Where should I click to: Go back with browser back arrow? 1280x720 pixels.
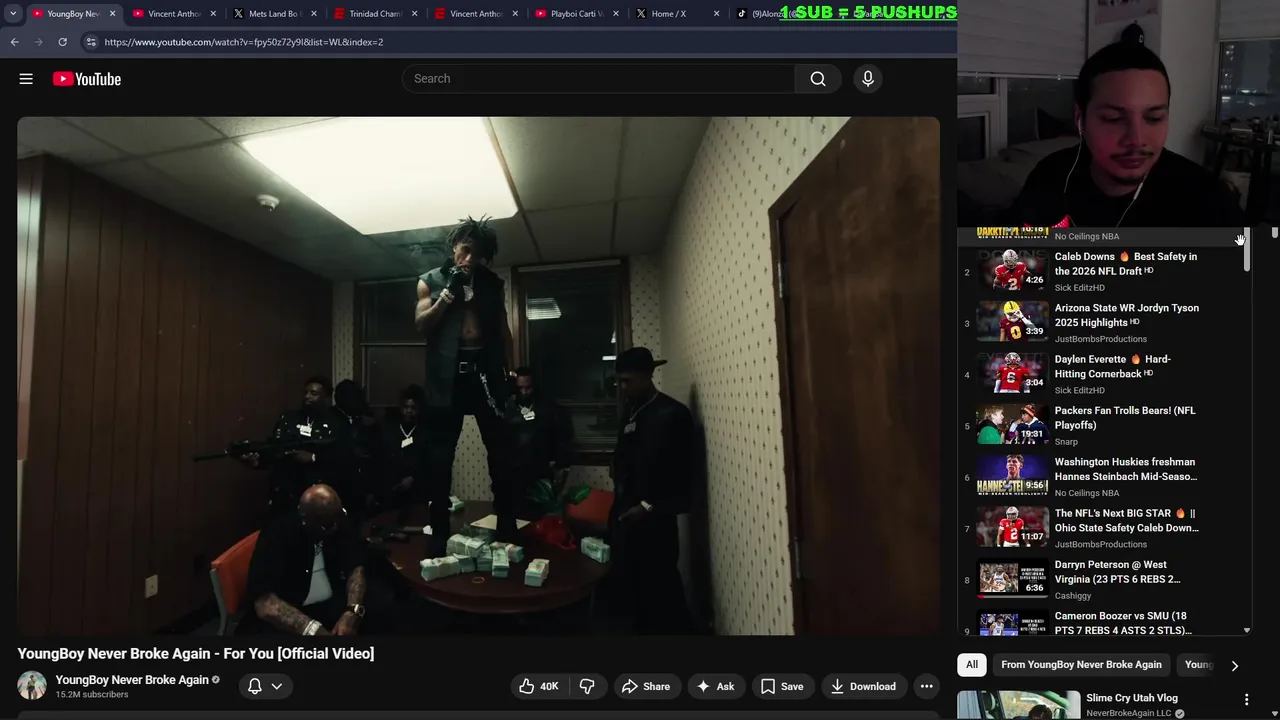[x=14, y=42]
